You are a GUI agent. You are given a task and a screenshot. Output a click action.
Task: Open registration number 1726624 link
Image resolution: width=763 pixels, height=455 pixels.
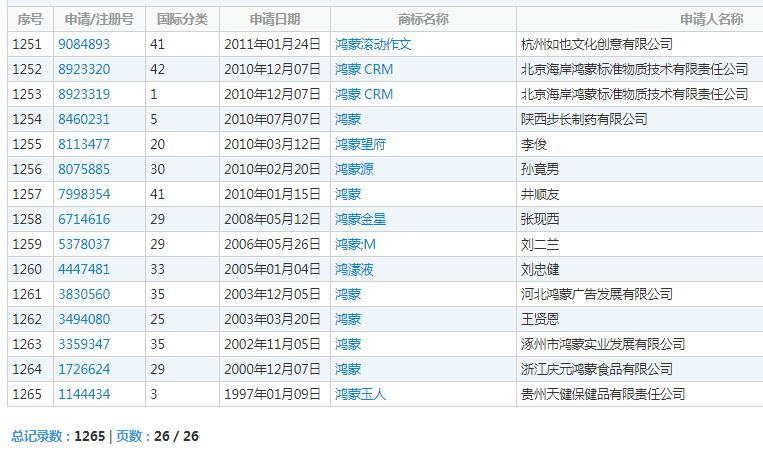tap(84, 369)
